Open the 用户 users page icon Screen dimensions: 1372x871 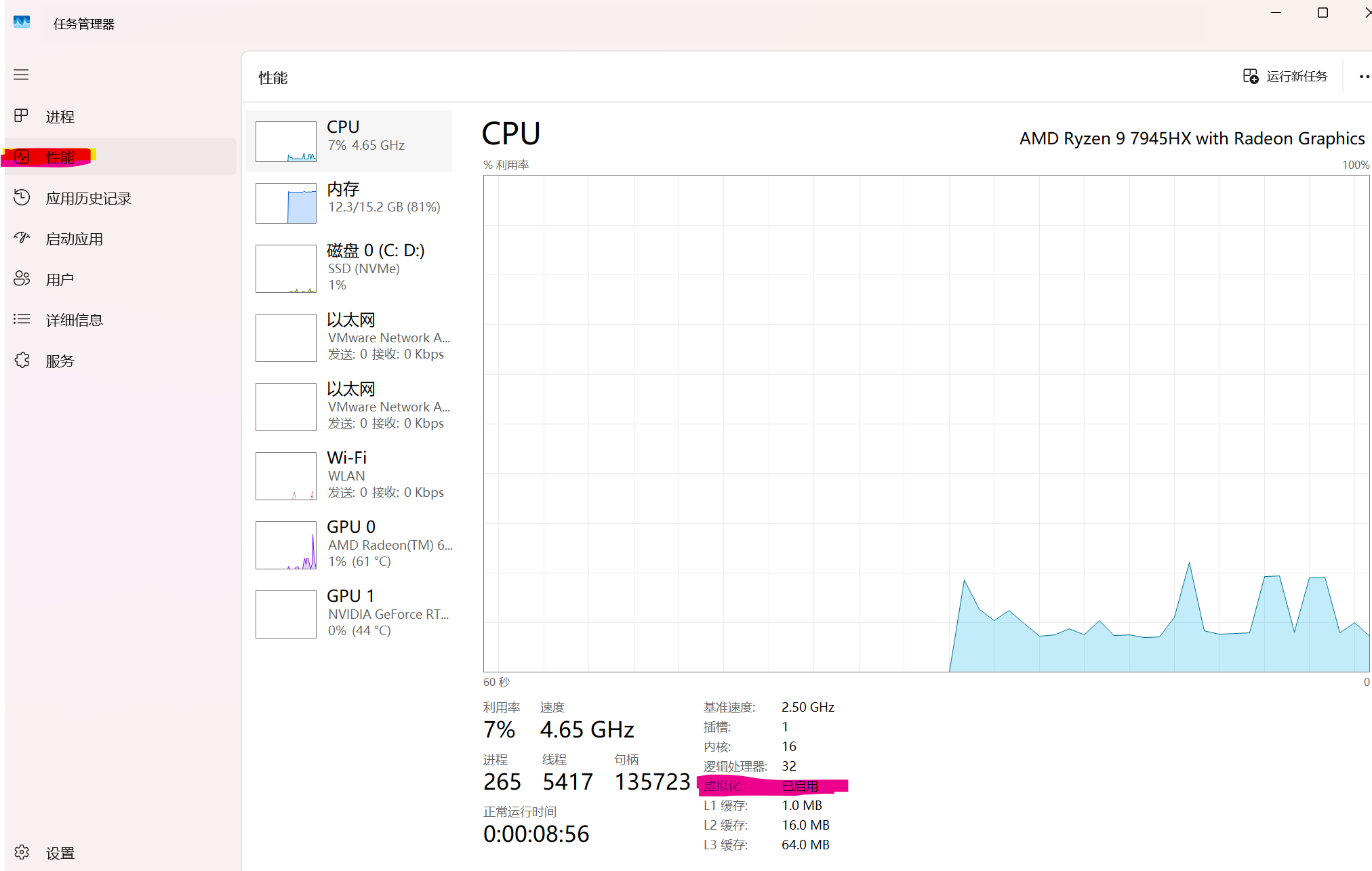click(x=21, y=279)
